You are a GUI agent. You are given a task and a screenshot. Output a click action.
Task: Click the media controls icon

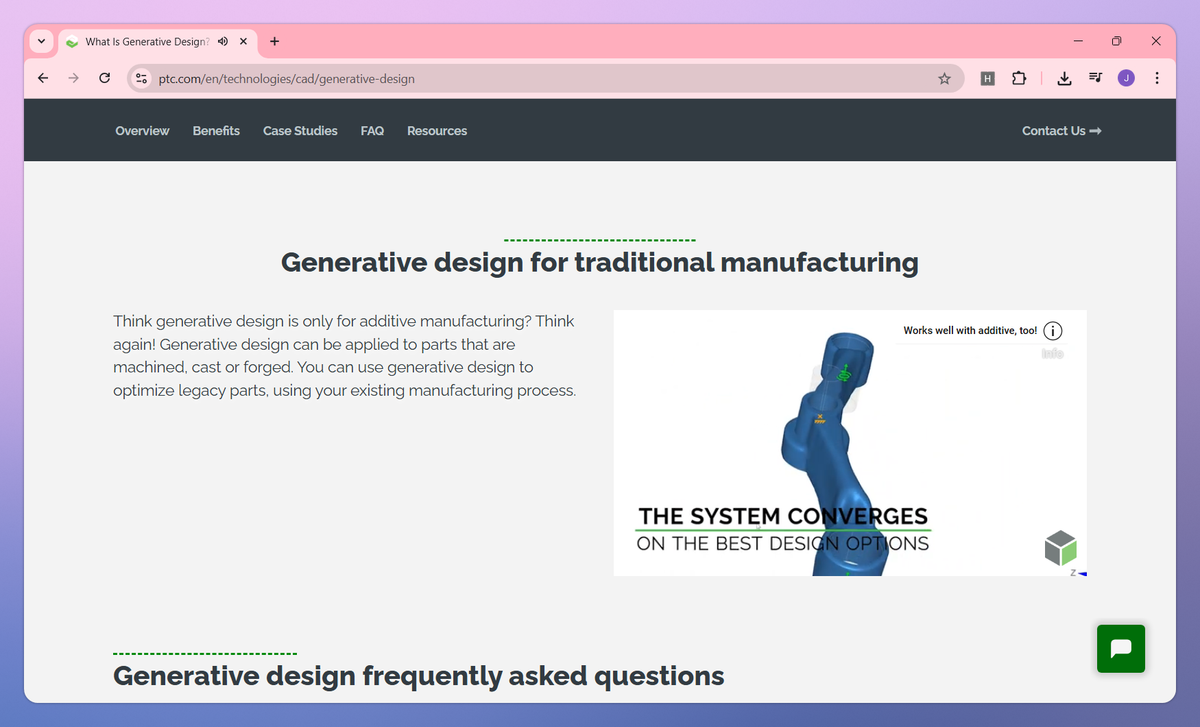(1095, 77)
